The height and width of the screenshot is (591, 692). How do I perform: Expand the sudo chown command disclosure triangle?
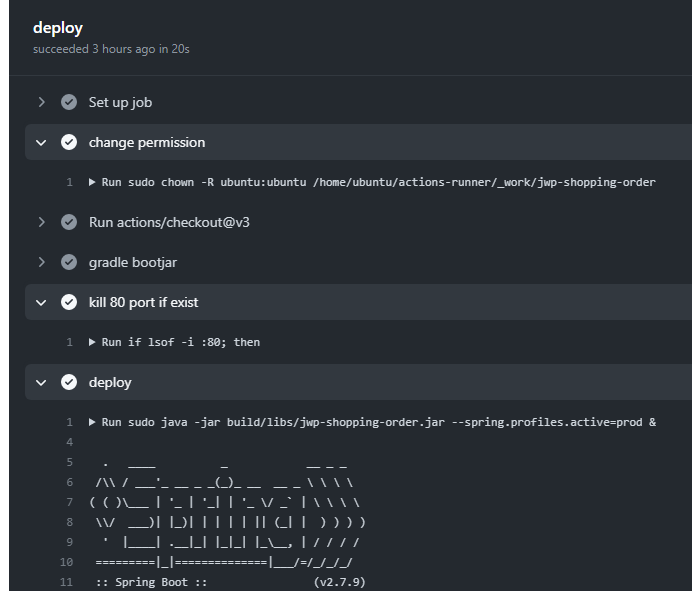click(x=92, y=182)
